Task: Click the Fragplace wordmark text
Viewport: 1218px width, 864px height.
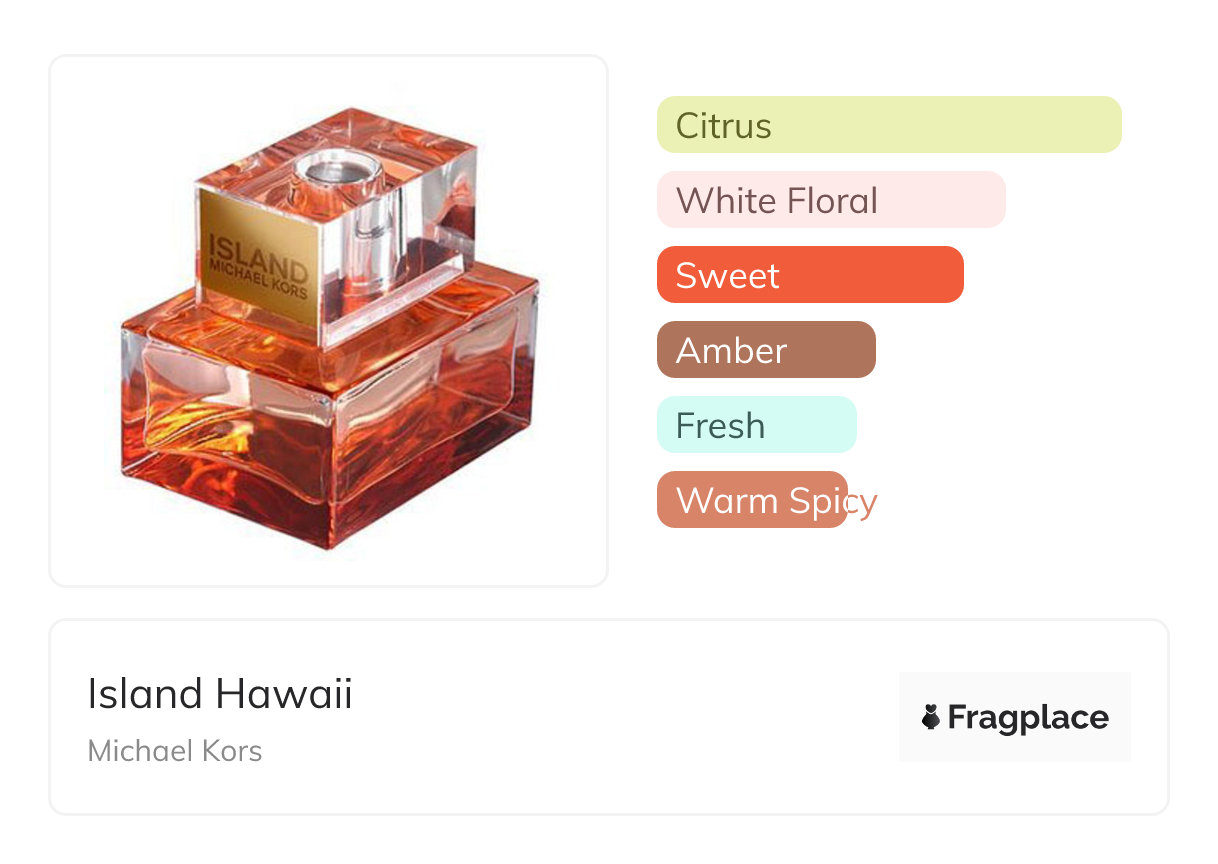Action: [x=1028, y=717]
